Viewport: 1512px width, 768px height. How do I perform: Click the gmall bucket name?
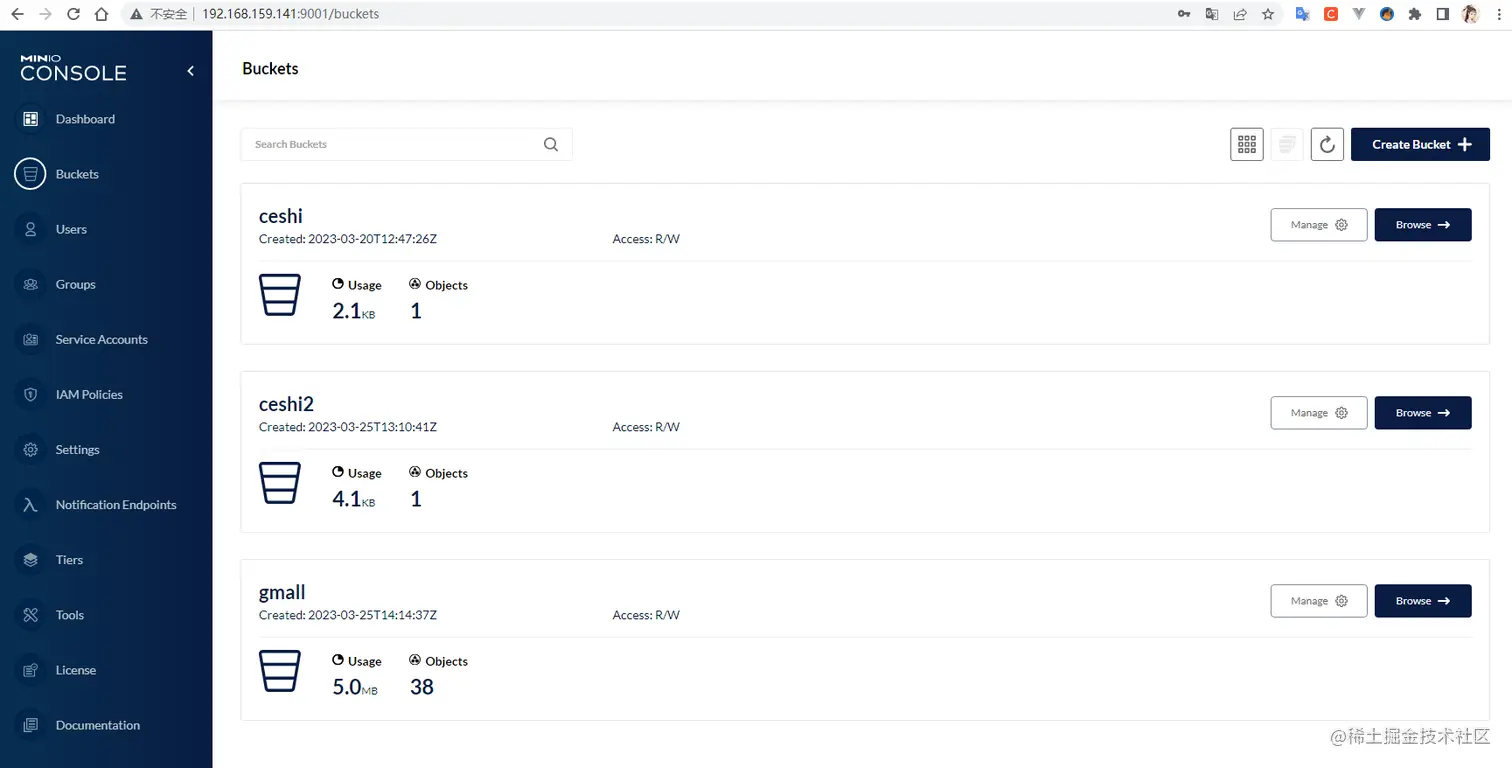click(282, 592)
